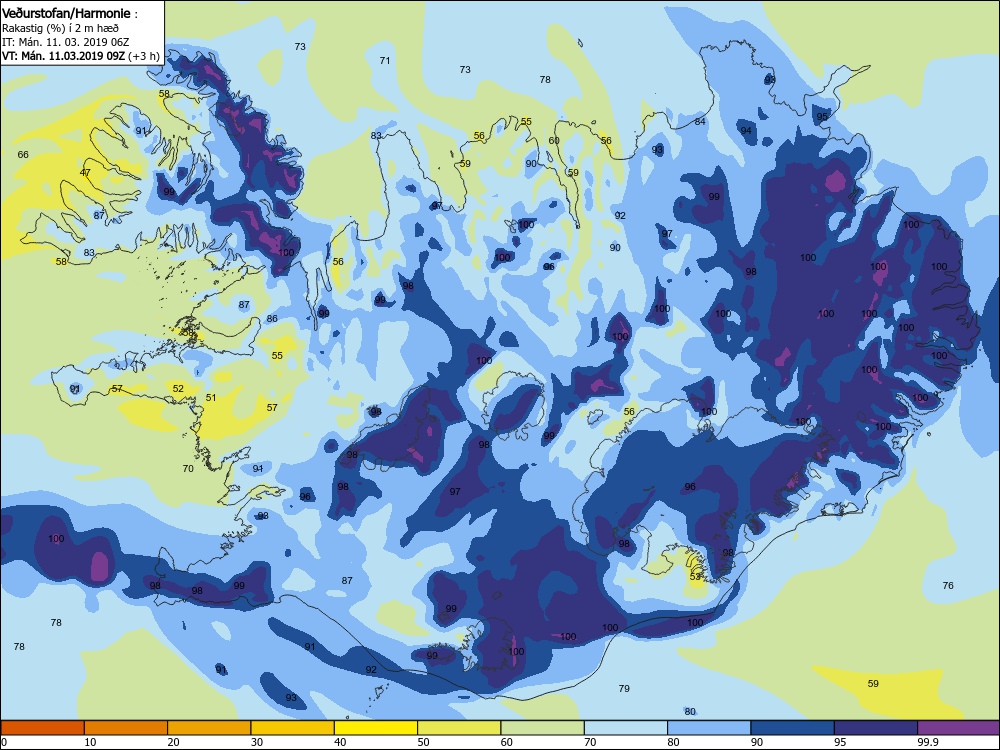Click the 99.9 label in the legend
Viewport: 1000px width, 750px height.
[927, 742]
